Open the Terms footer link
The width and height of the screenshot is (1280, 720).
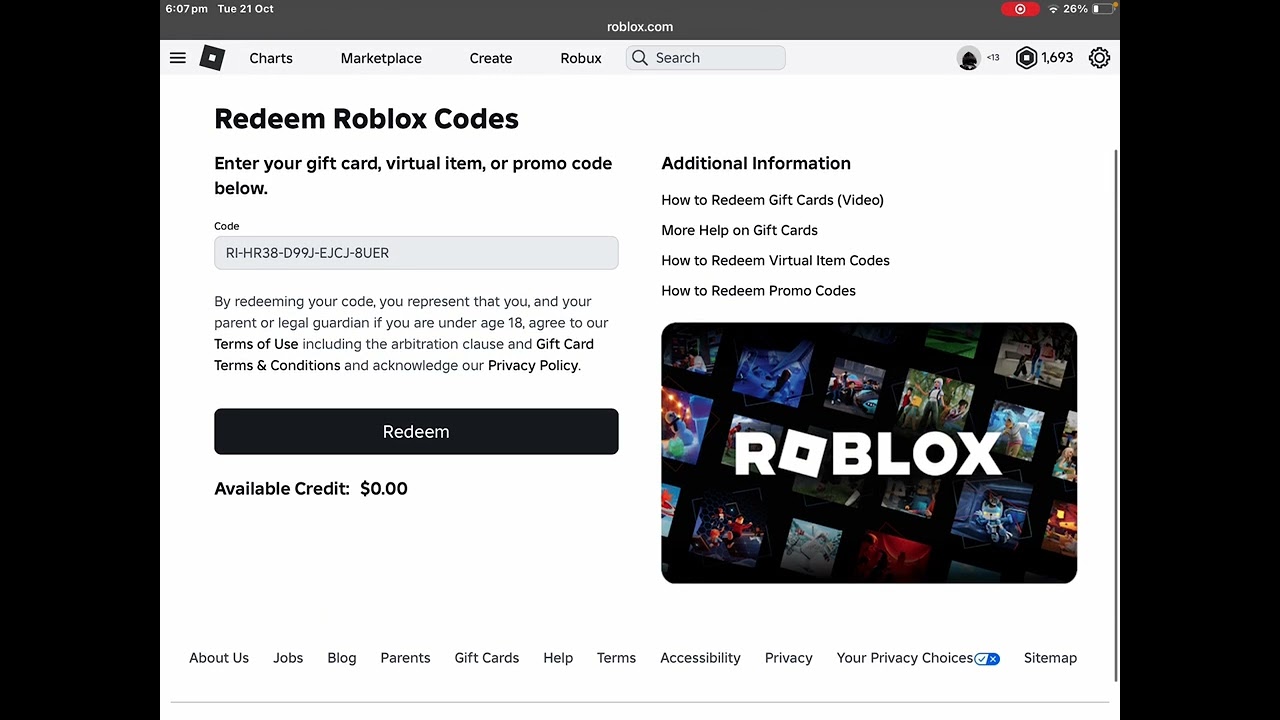[x=616, y=658]
